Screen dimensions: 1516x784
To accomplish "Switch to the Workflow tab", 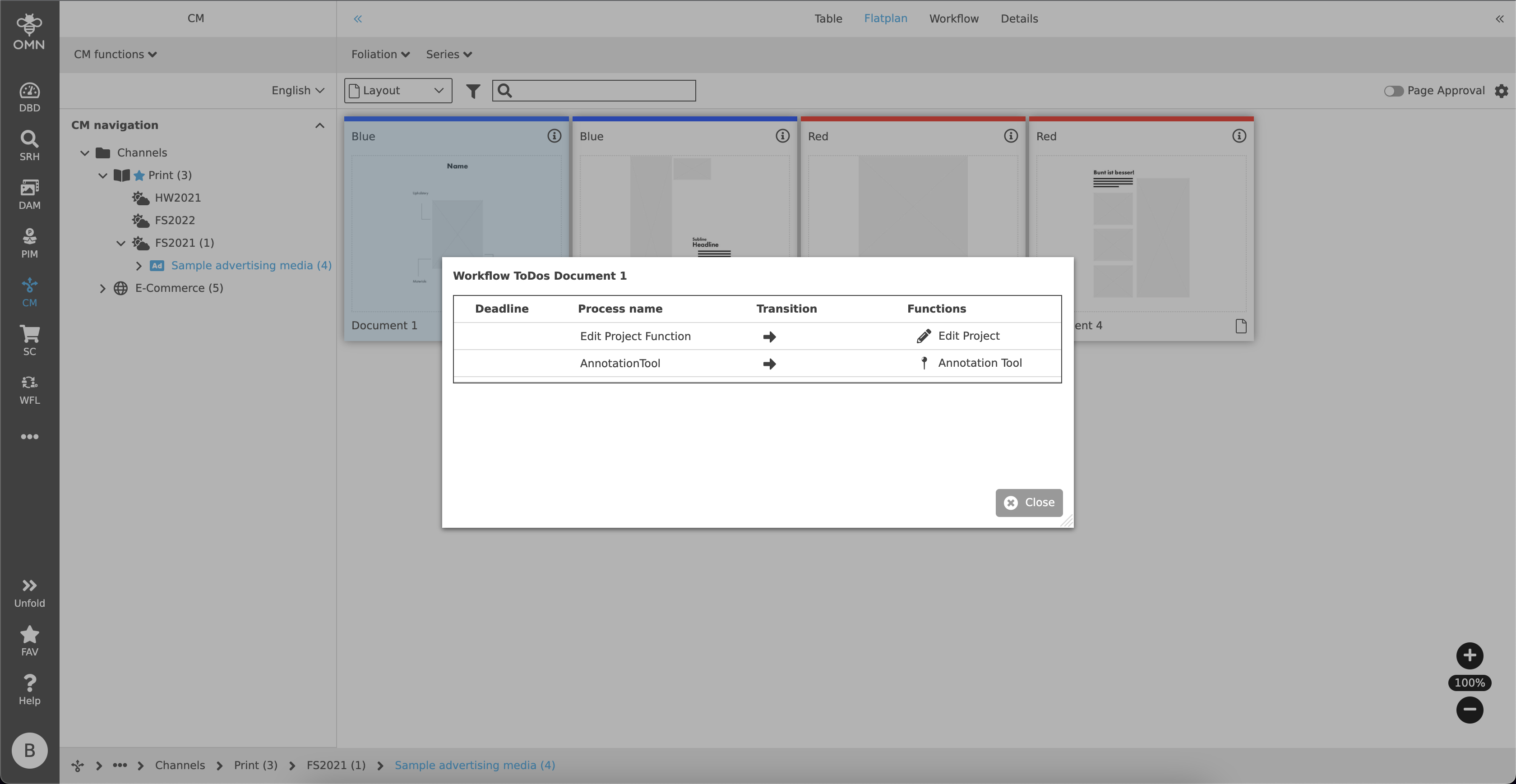I will (x=953, y=18).
